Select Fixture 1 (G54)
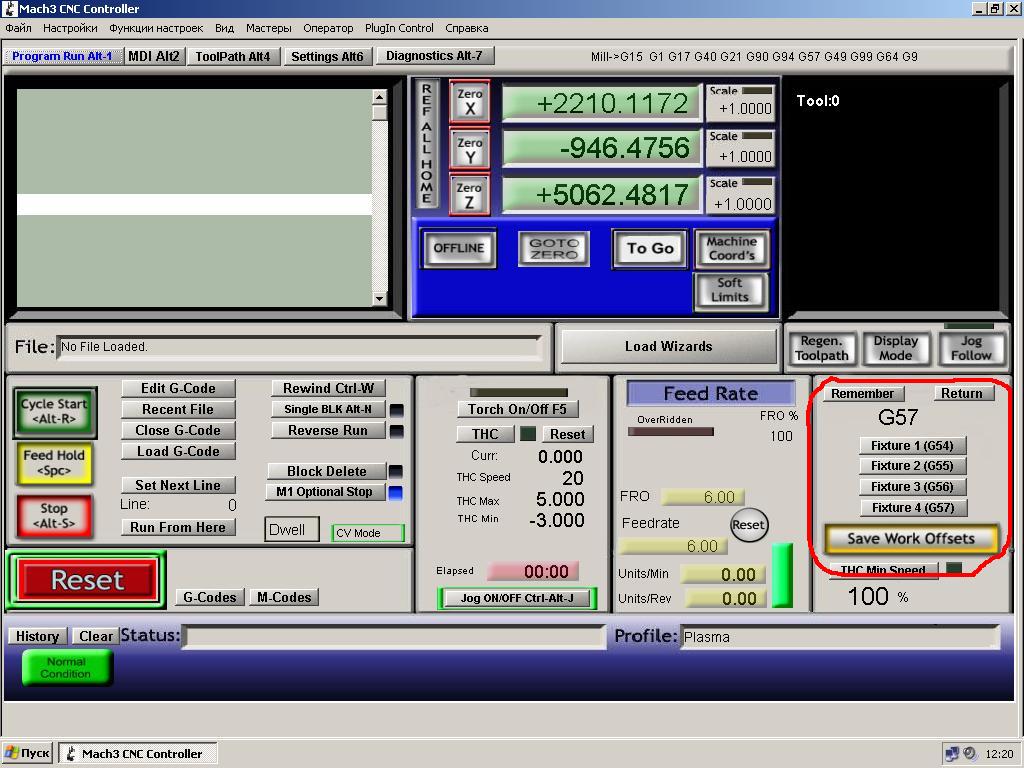This screenshot has height=768, width=1024. click(912, 445)
